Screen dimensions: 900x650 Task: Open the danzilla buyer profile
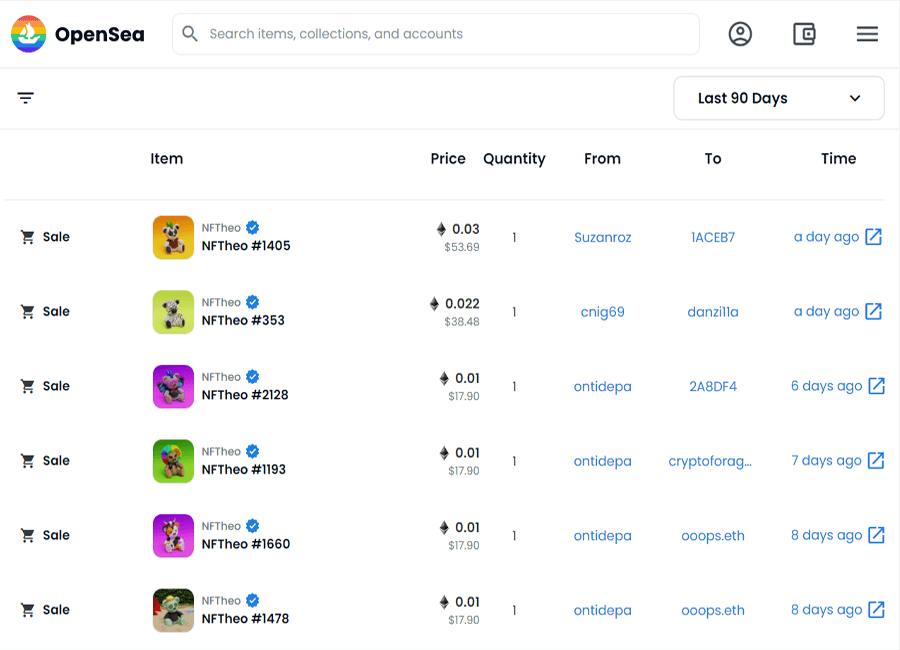click(713, 312)
